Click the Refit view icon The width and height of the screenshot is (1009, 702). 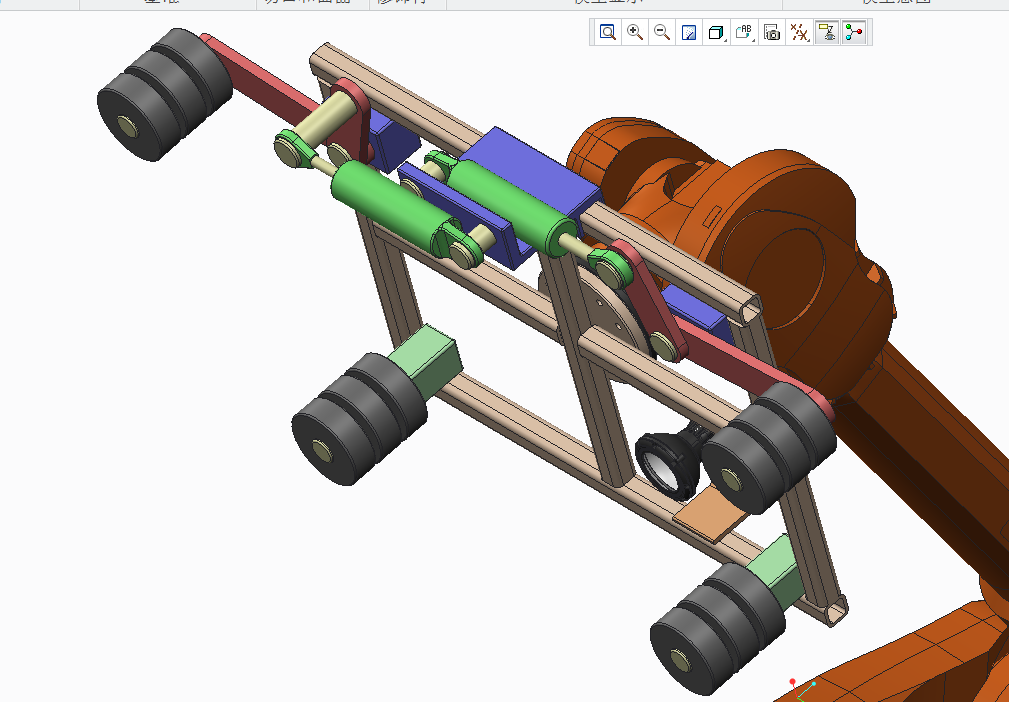(x=607, y=32)
